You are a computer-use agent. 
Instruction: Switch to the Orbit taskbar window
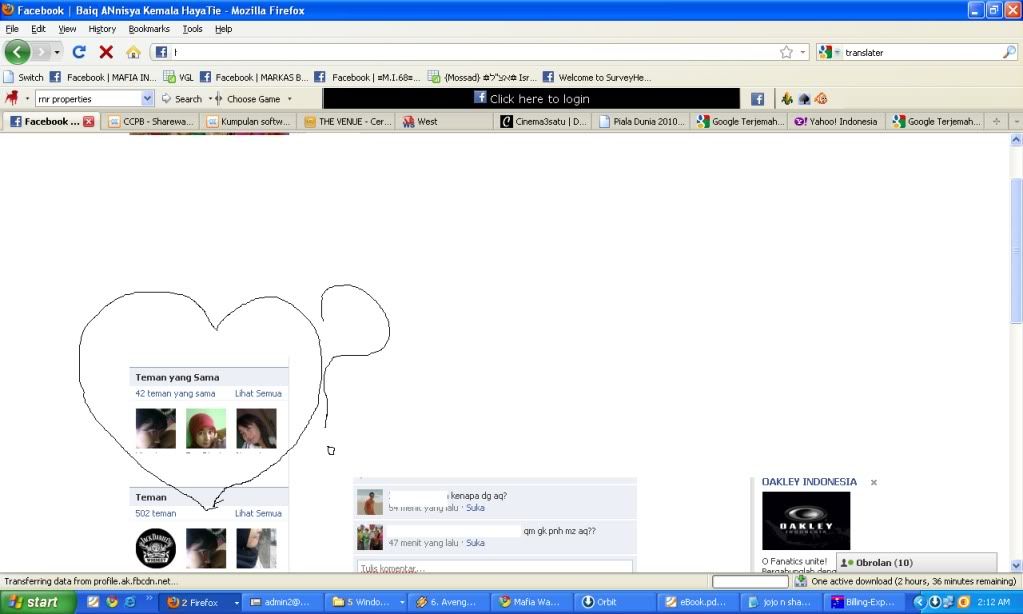click(614, 602)
